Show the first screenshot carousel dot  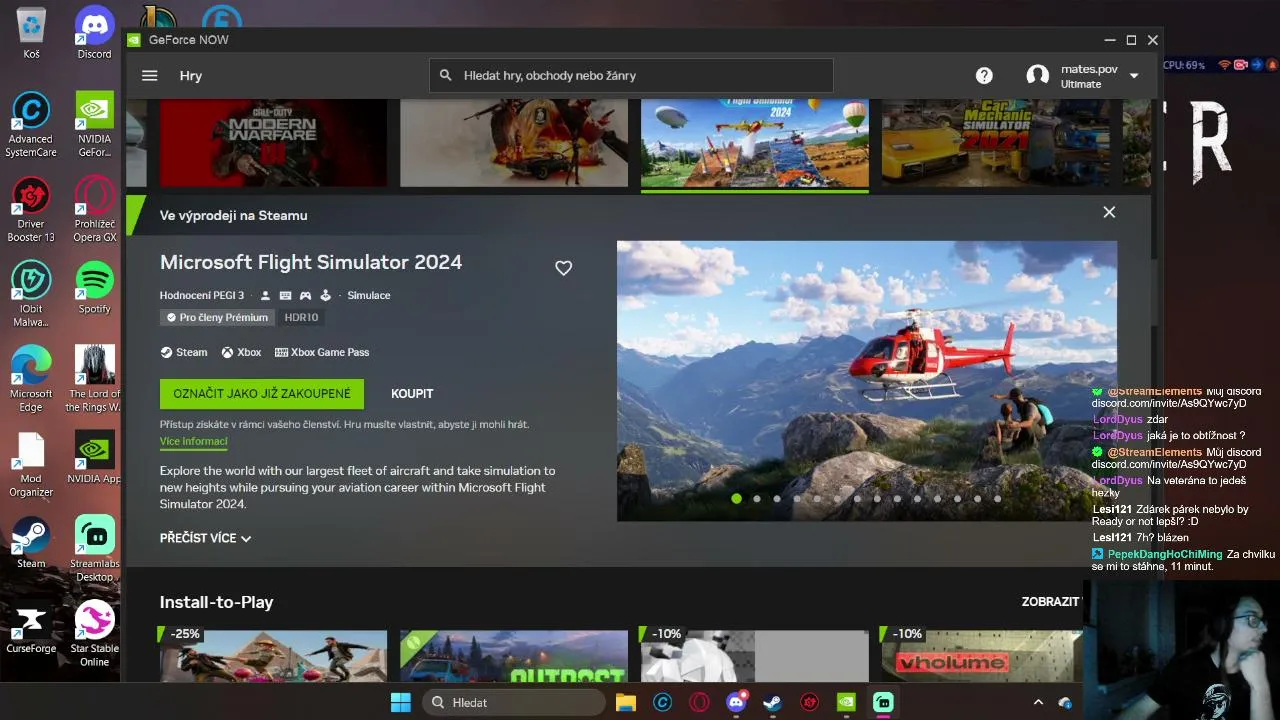[x=737, y=498]
